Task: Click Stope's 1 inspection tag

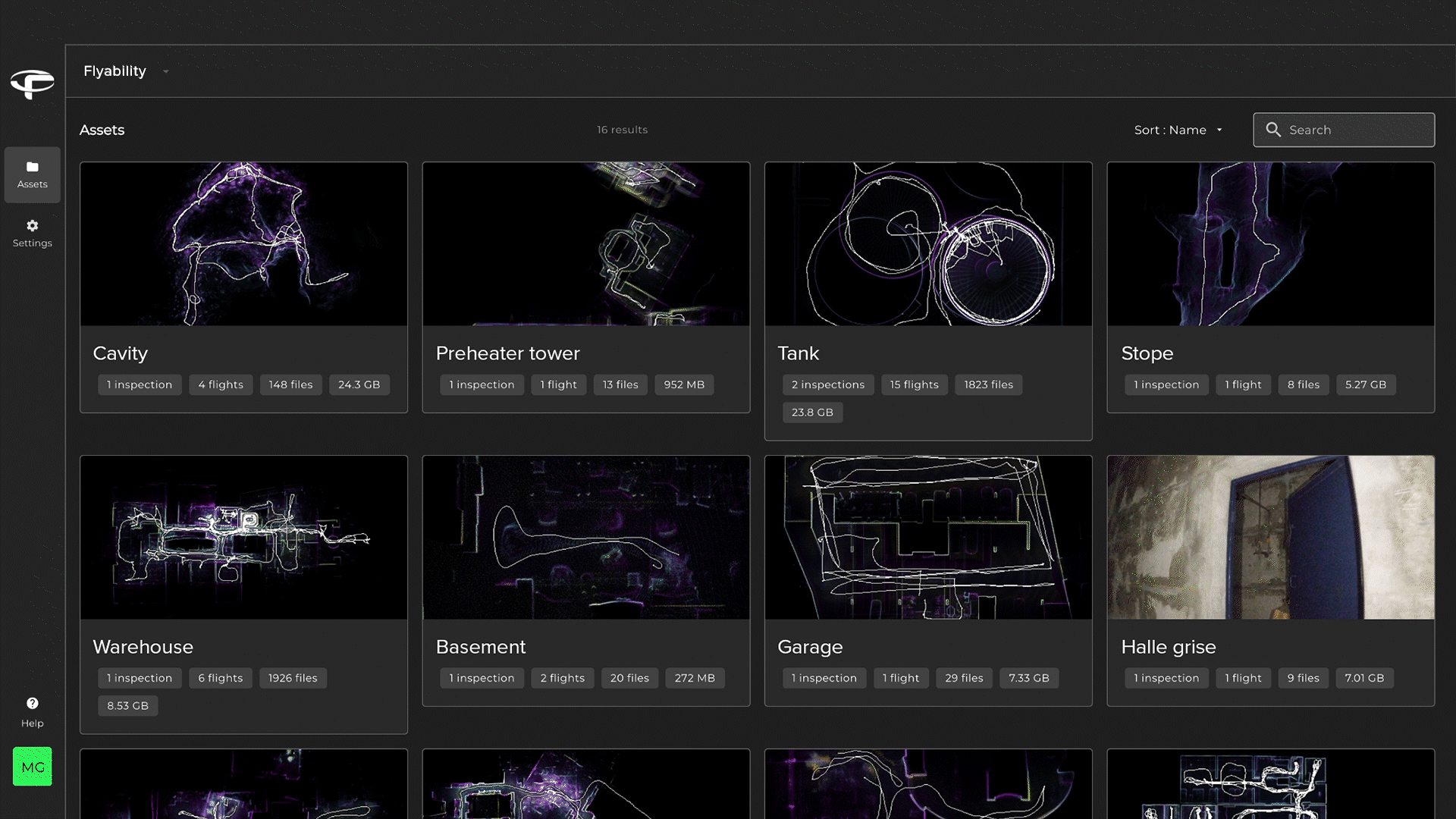Action: [1166, 384]
